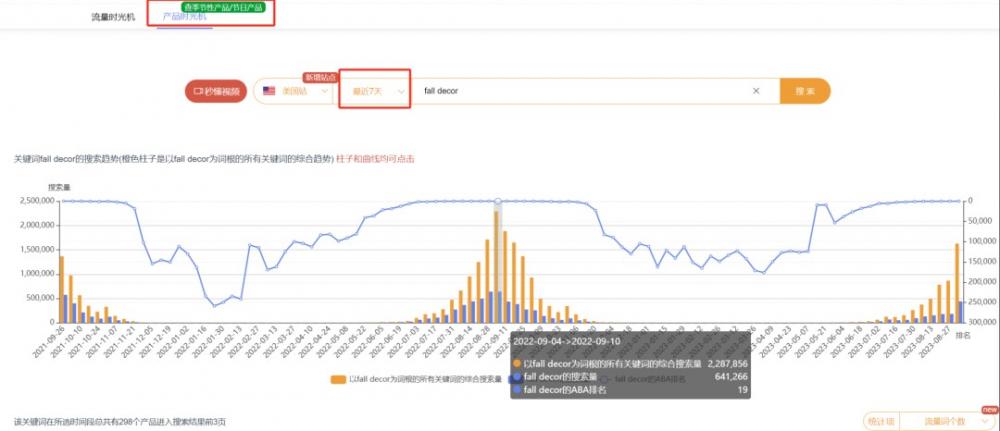Screen dimensions: 1000x431
Task: Toggle the fall decor的ABA排名 legend item
Action: (x=643, y=379)
